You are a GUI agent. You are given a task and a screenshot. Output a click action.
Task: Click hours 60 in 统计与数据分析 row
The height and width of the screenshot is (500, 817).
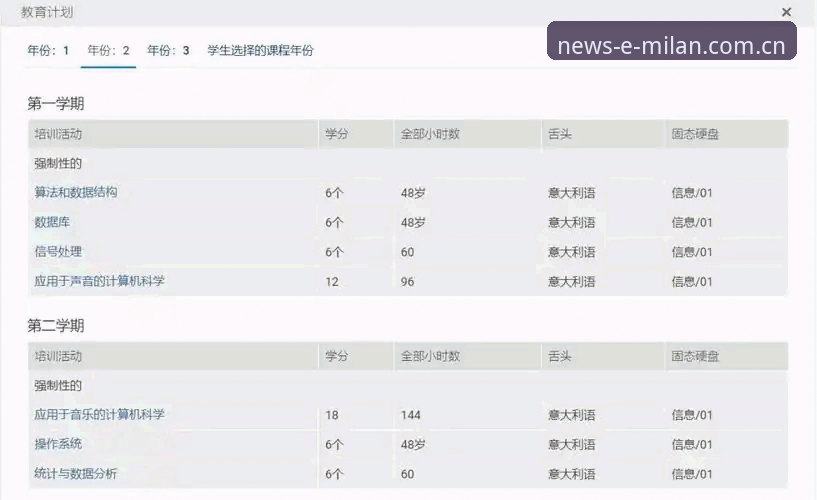click(407, 474)
